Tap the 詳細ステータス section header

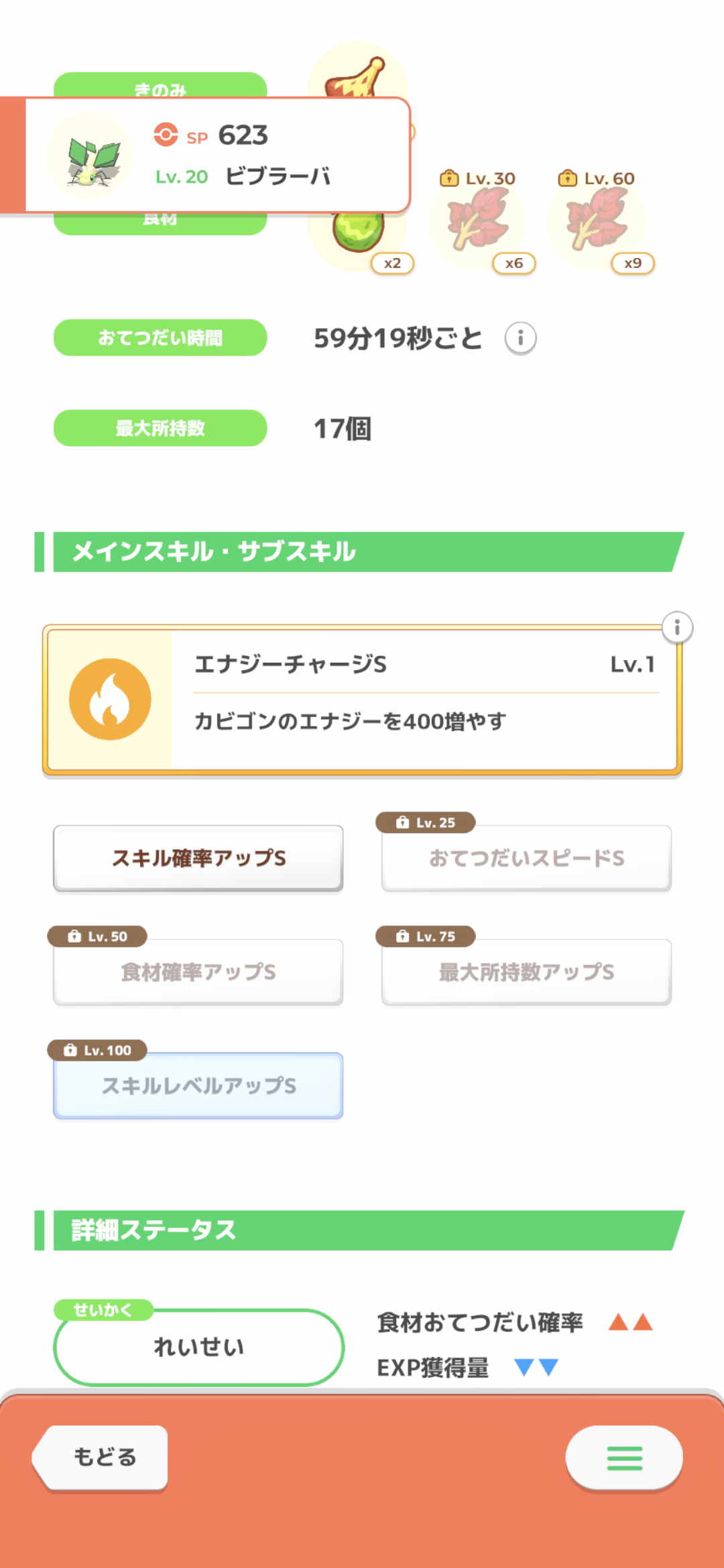(x=362, y=1230)
